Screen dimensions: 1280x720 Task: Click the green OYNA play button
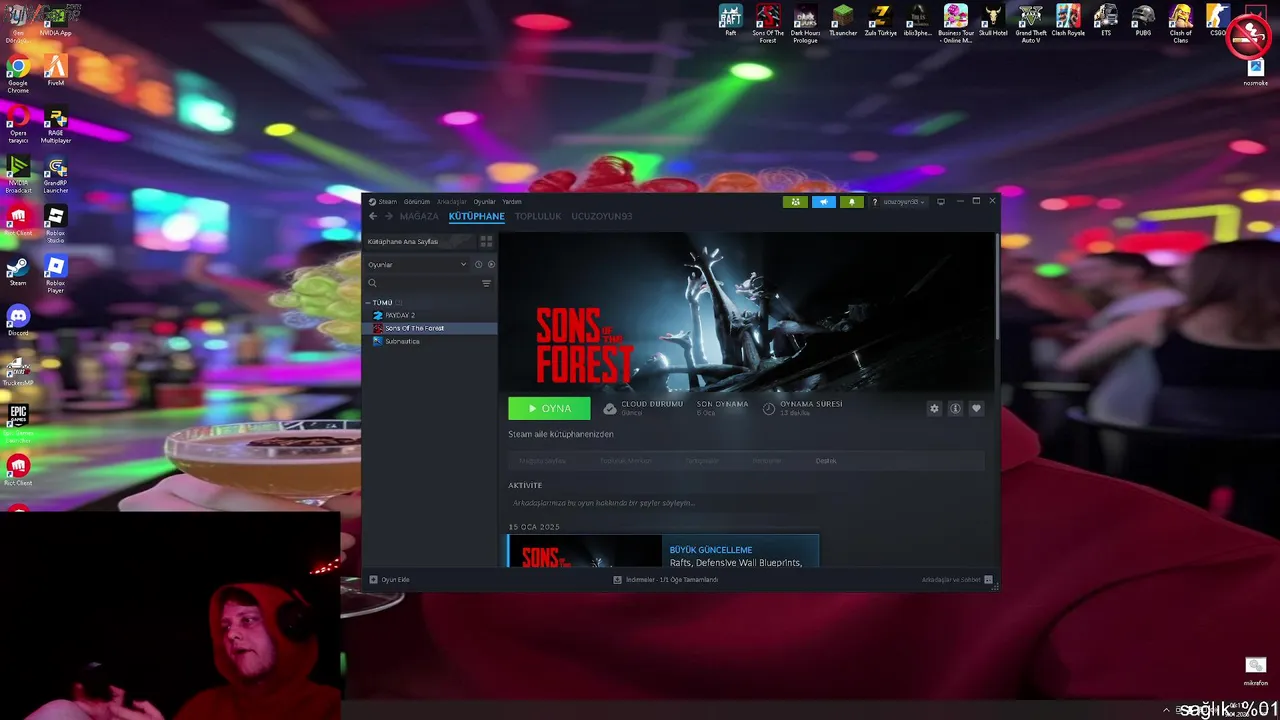pos(549,408)
